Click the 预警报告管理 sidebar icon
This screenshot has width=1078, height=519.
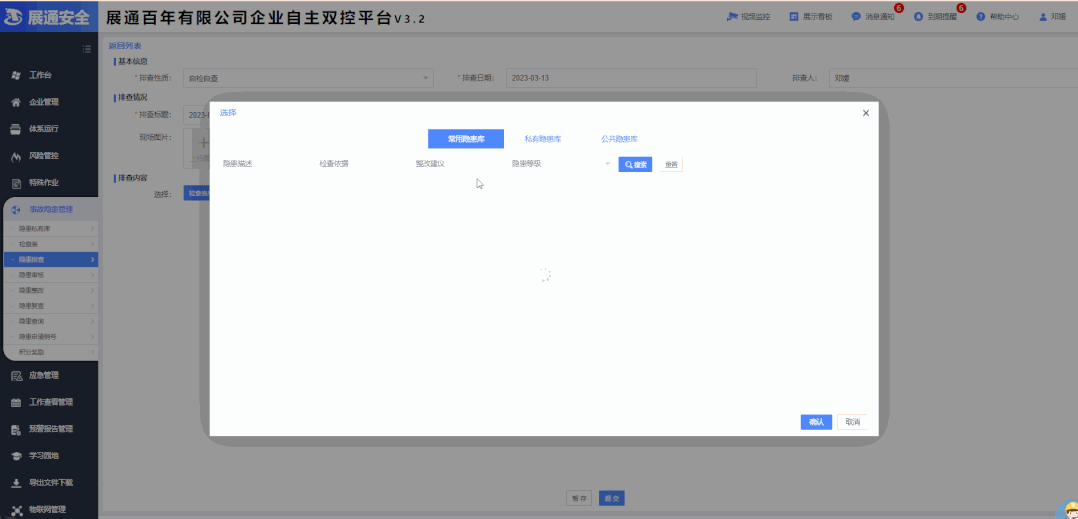click(16, 429)
